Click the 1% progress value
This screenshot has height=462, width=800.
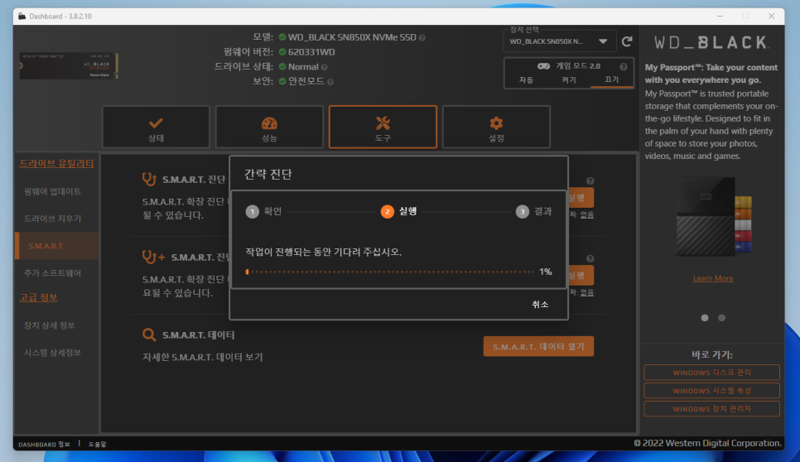pos(545,272)
